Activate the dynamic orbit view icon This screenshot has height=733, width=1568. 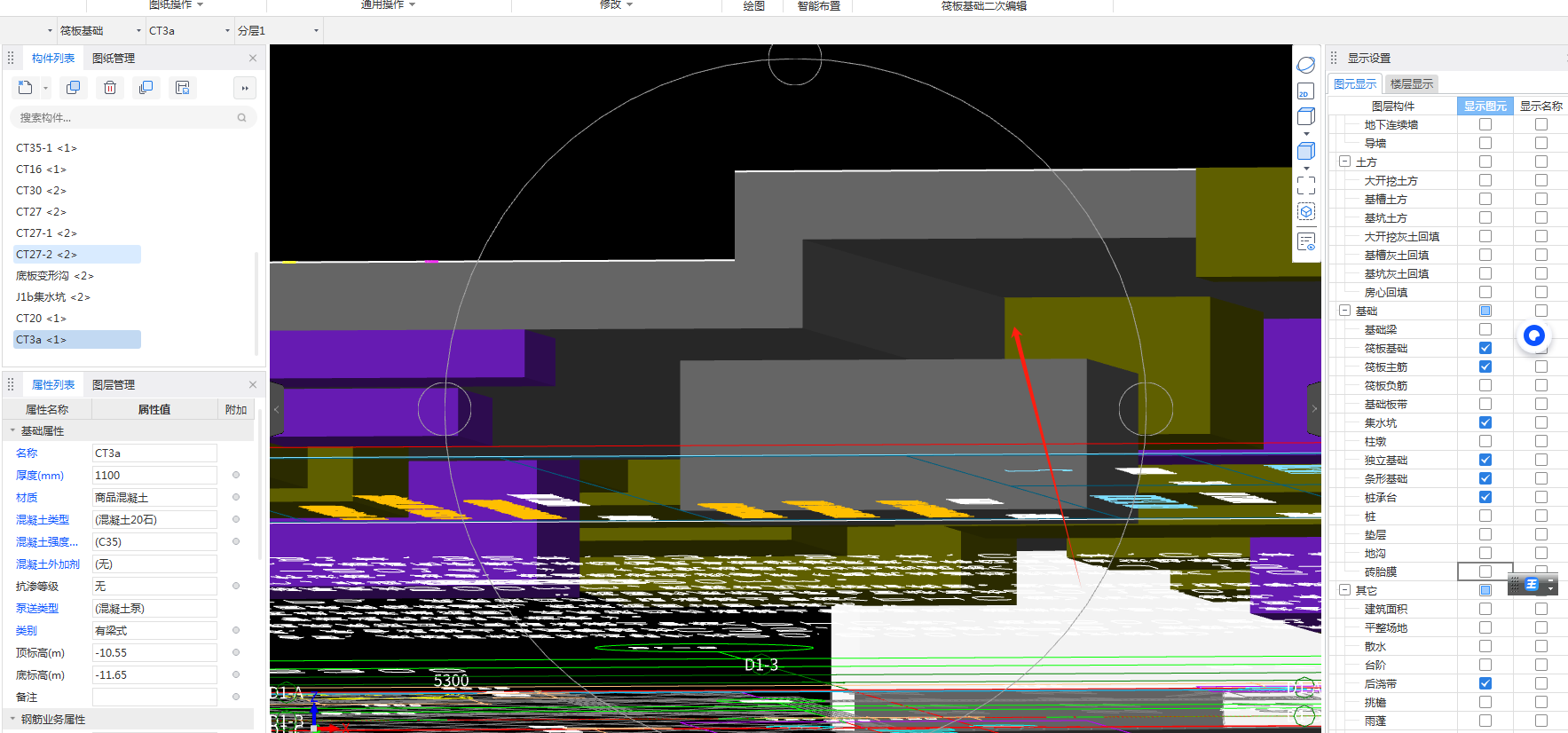coord(1306,65)
